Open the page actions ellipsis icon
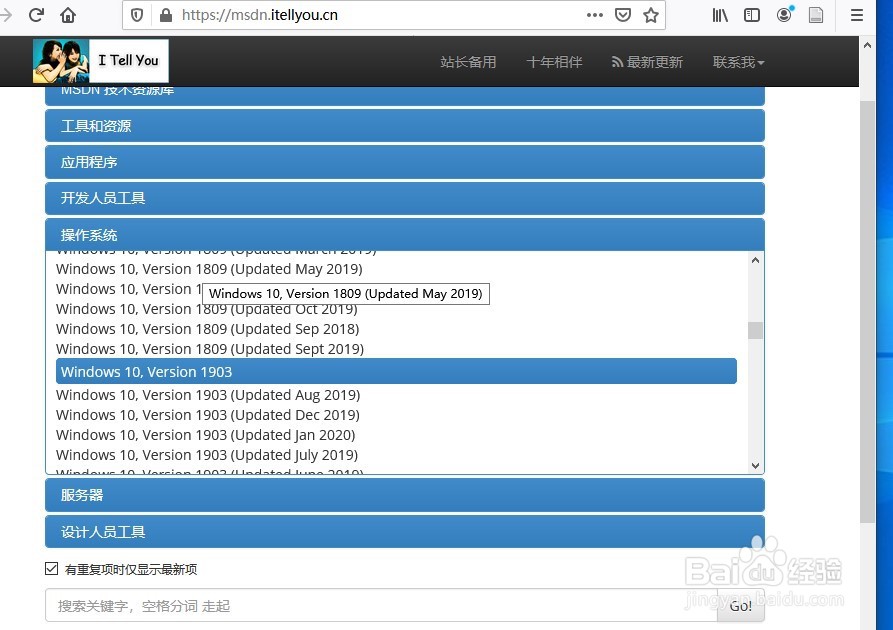This screenshot has width=893, height=630. pyautogui.click(x=594, y=15)
